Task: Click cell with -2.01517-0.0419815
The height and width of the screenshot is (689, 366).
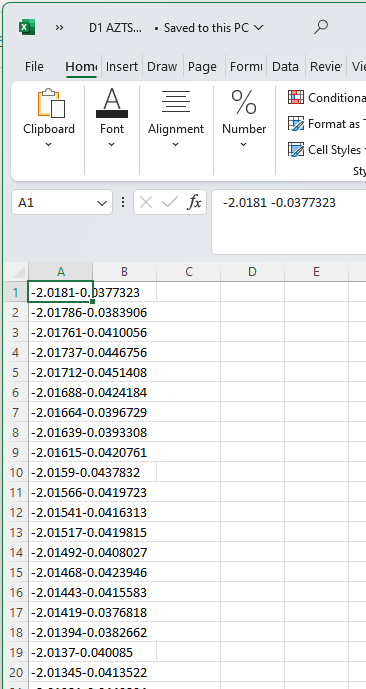Action: tap(61, 533)
